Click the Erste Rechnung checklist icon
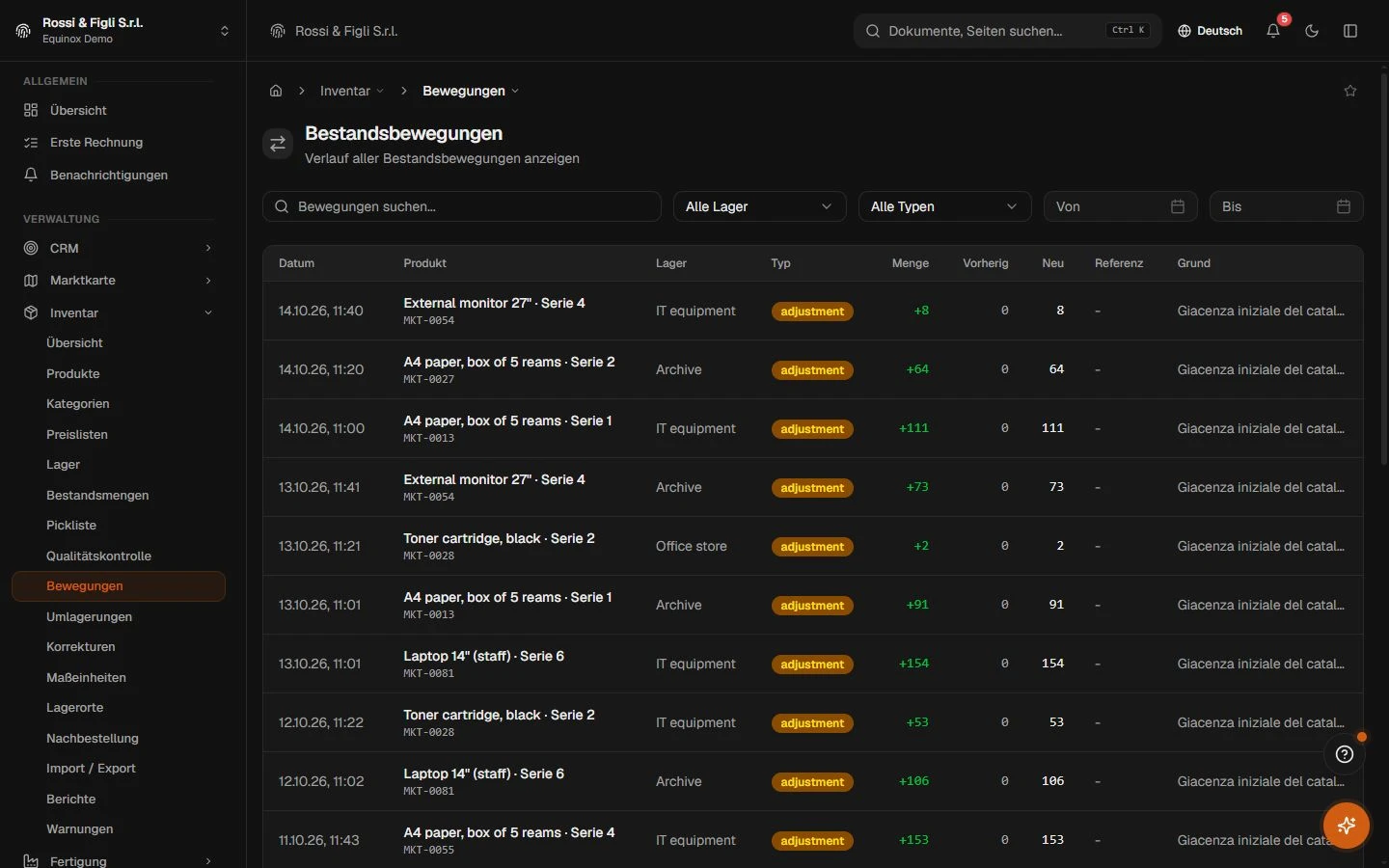Image resolution: width=1389 pixels, height=868 pixels. coord(31,142)
